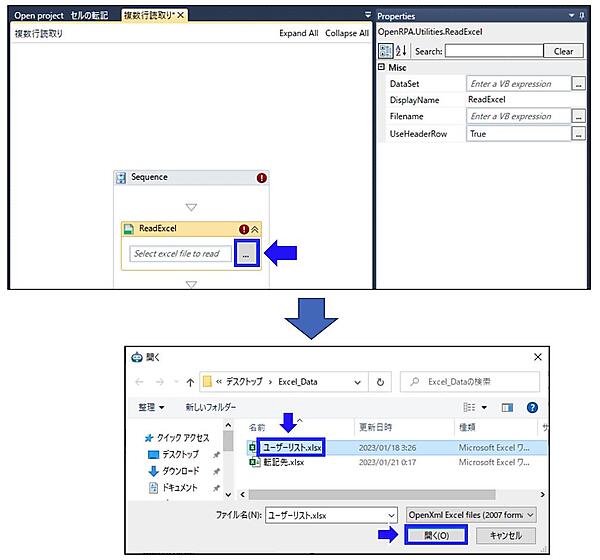The height and width of the screenshot is (560, 600).
Task: Click 新しいフォルダー button
Action: point(210,407)
